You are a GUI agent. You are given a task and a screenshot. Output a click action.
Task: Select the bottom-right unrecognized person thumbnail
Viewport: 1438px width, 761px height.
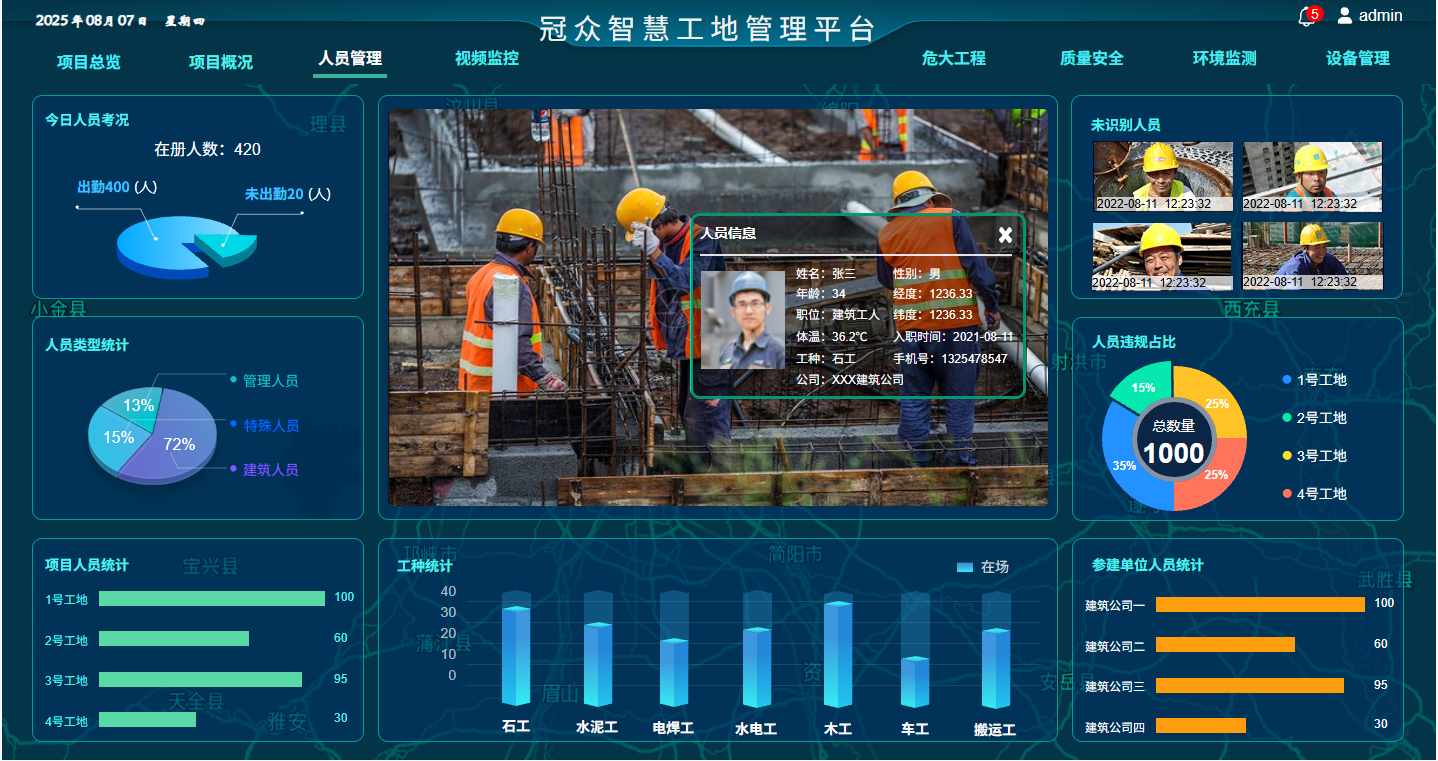1312,256
